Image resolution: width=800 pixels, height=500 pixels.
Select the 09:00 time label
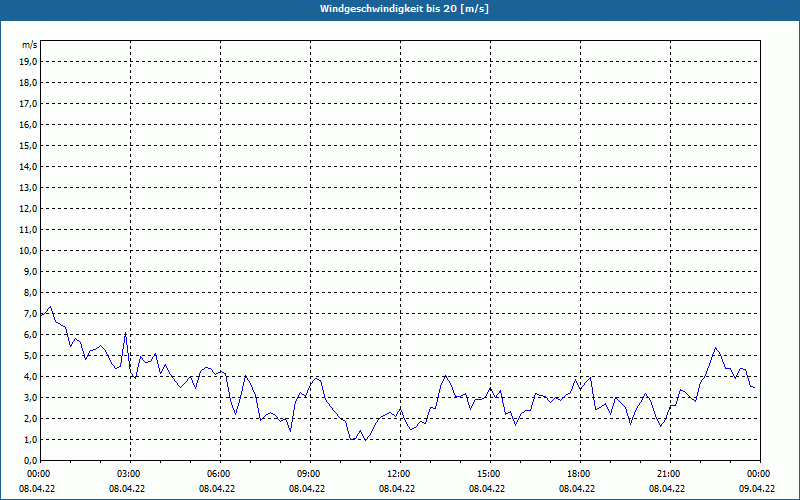[x=307, y=474]
